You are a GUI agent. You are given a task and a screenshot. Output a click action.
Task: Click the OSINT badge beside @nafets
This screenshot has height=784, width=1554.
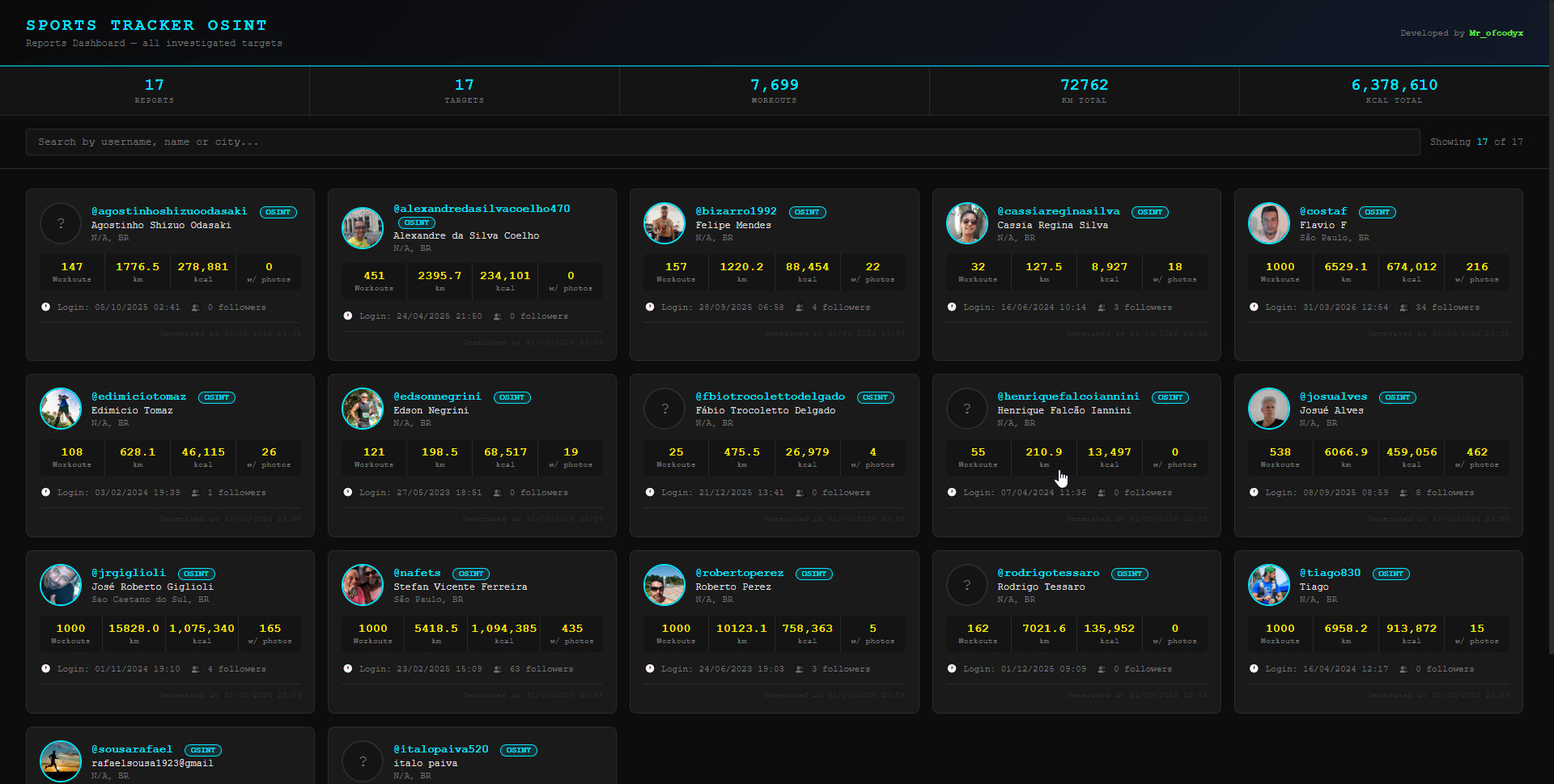pyautogui.click(x=471, y=574)
